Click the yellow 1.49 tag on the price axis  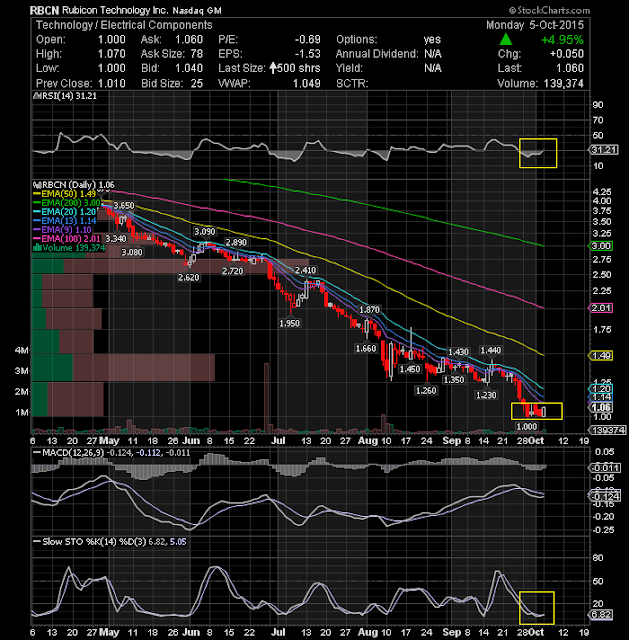point(601,356)
